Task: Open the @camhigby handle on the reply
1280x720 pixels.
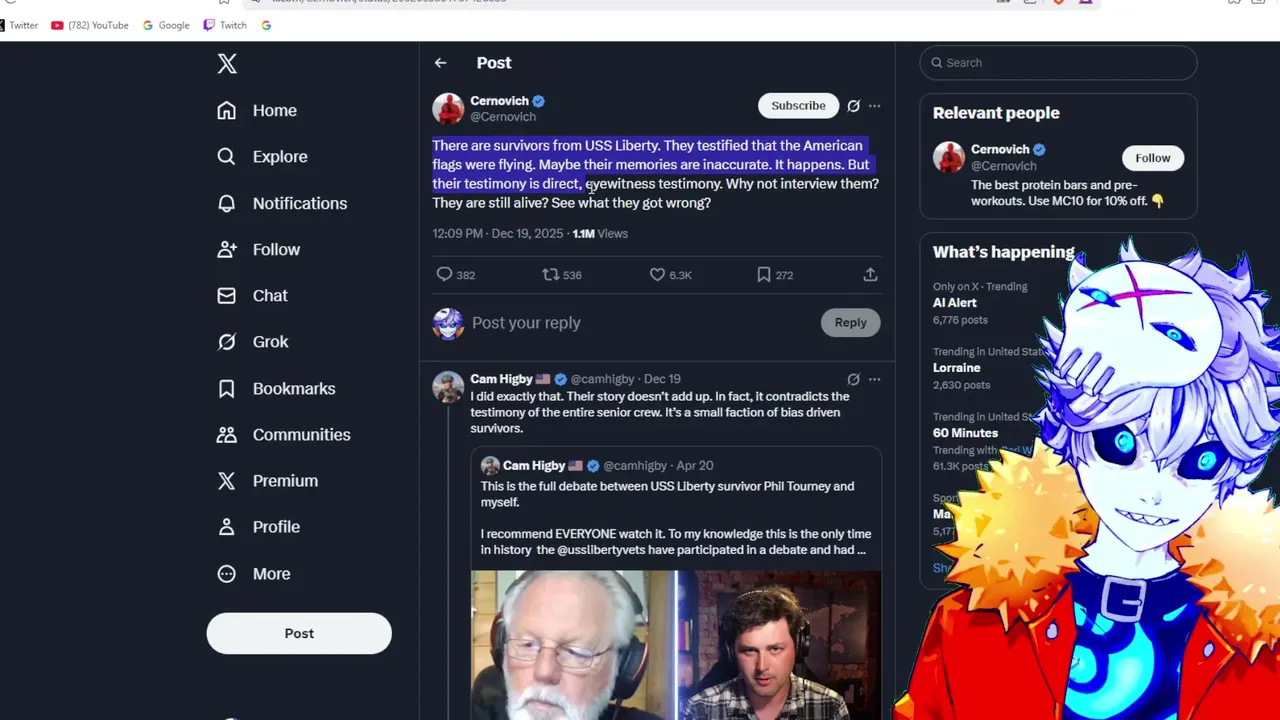Action: (603, 379)
